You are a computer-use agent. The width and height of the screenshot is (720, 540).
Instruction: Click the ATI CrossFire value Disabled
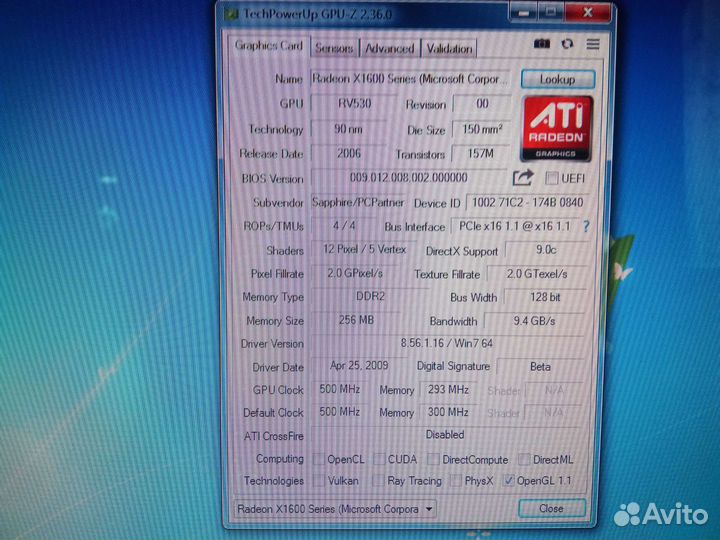point(445,434)
